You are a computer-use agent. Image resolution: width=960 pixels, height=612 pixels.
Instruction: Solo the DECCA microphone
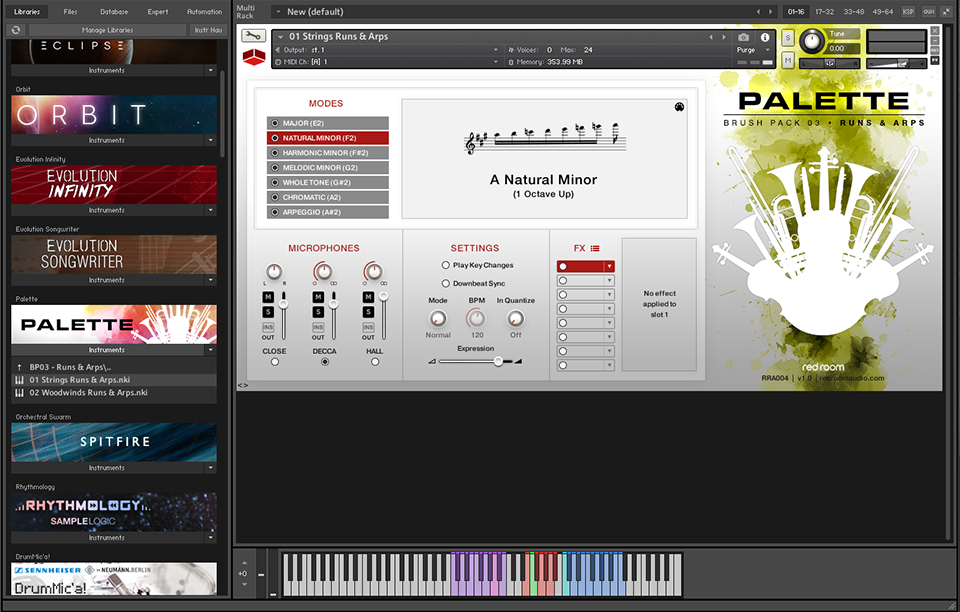tap(318, 312)
